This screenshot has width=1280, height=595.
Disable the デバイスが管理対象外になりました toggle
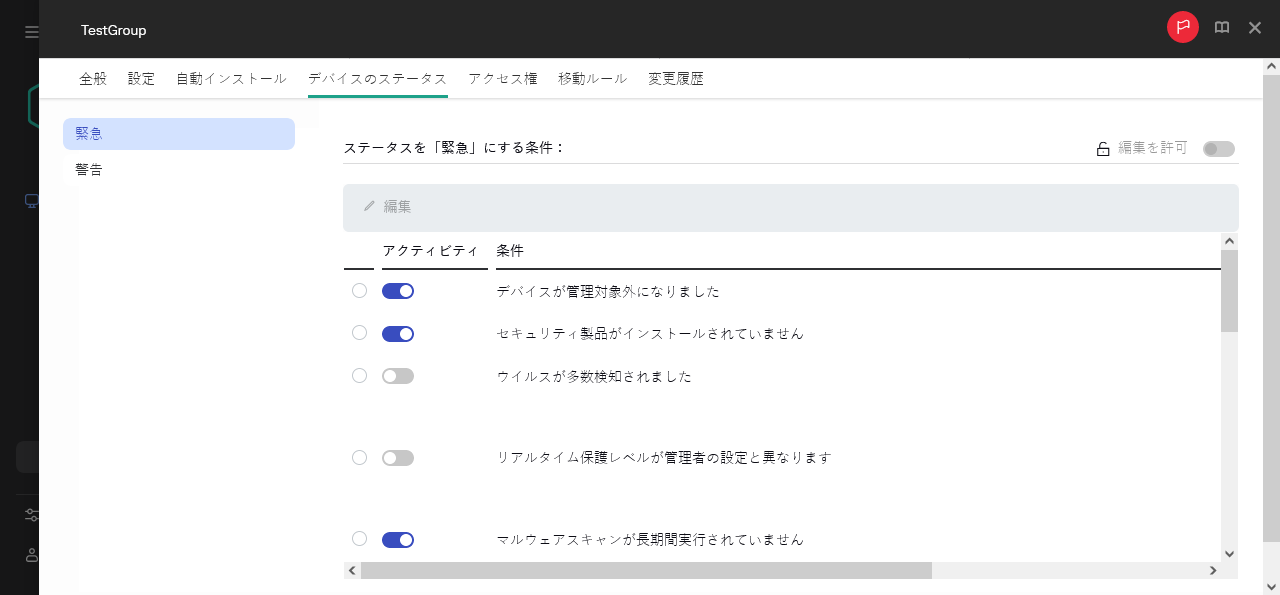click(x=397, y=290)
